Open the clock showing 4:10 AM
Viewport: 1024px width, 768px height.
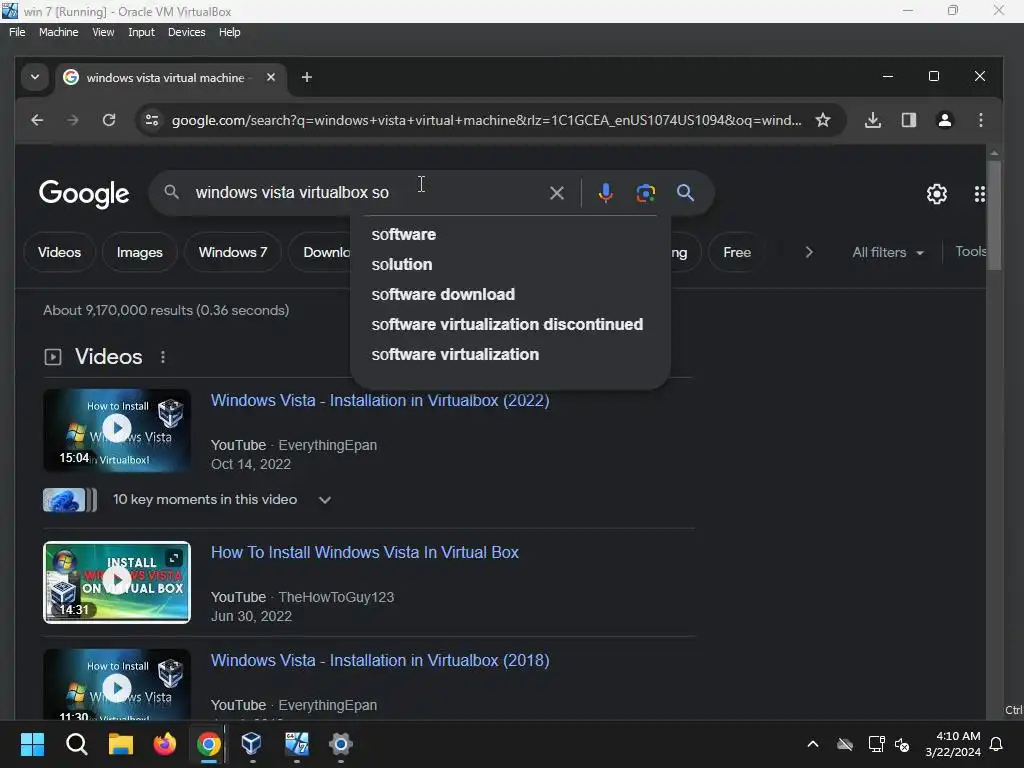coord(953,744)
